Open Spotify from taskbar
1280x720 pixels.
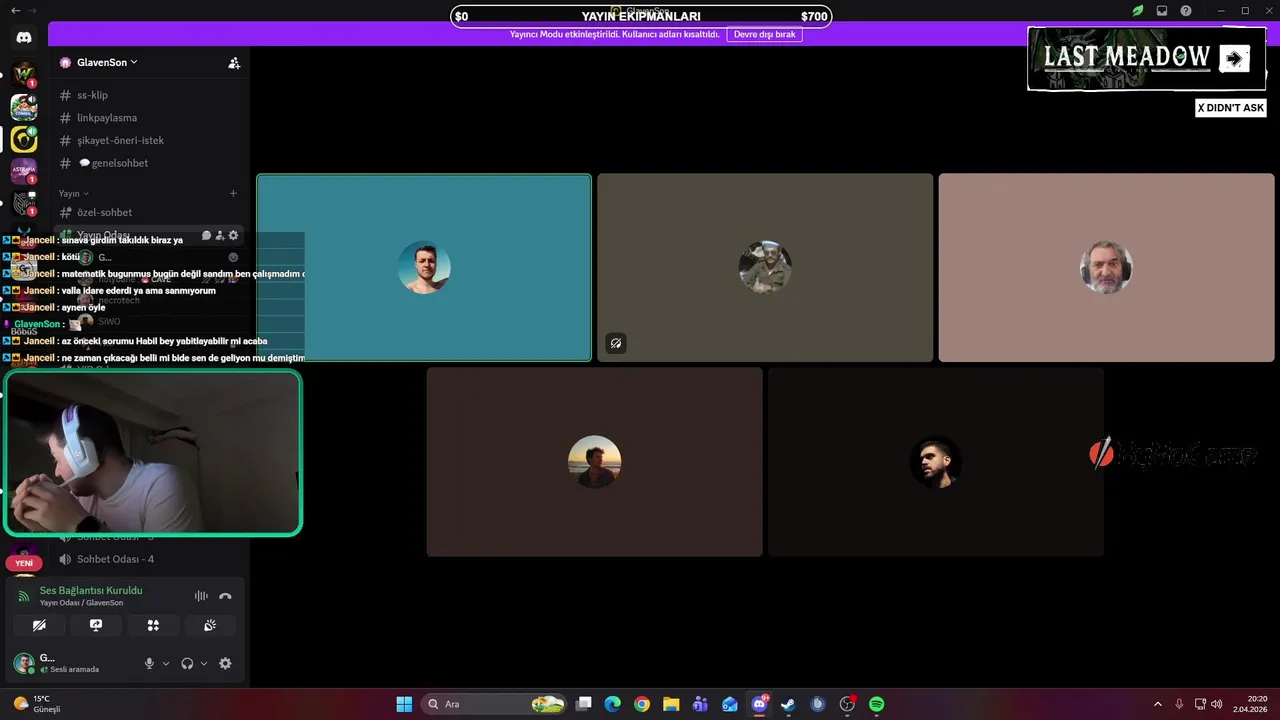tap(877, 704)
